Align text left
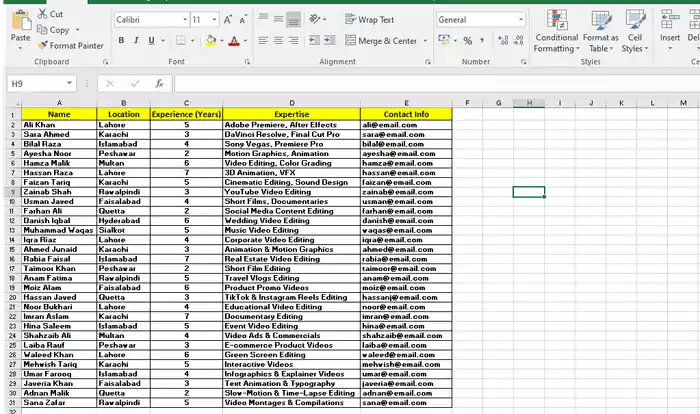The height and width of the screenshot is (414, 700). point(263,41)
